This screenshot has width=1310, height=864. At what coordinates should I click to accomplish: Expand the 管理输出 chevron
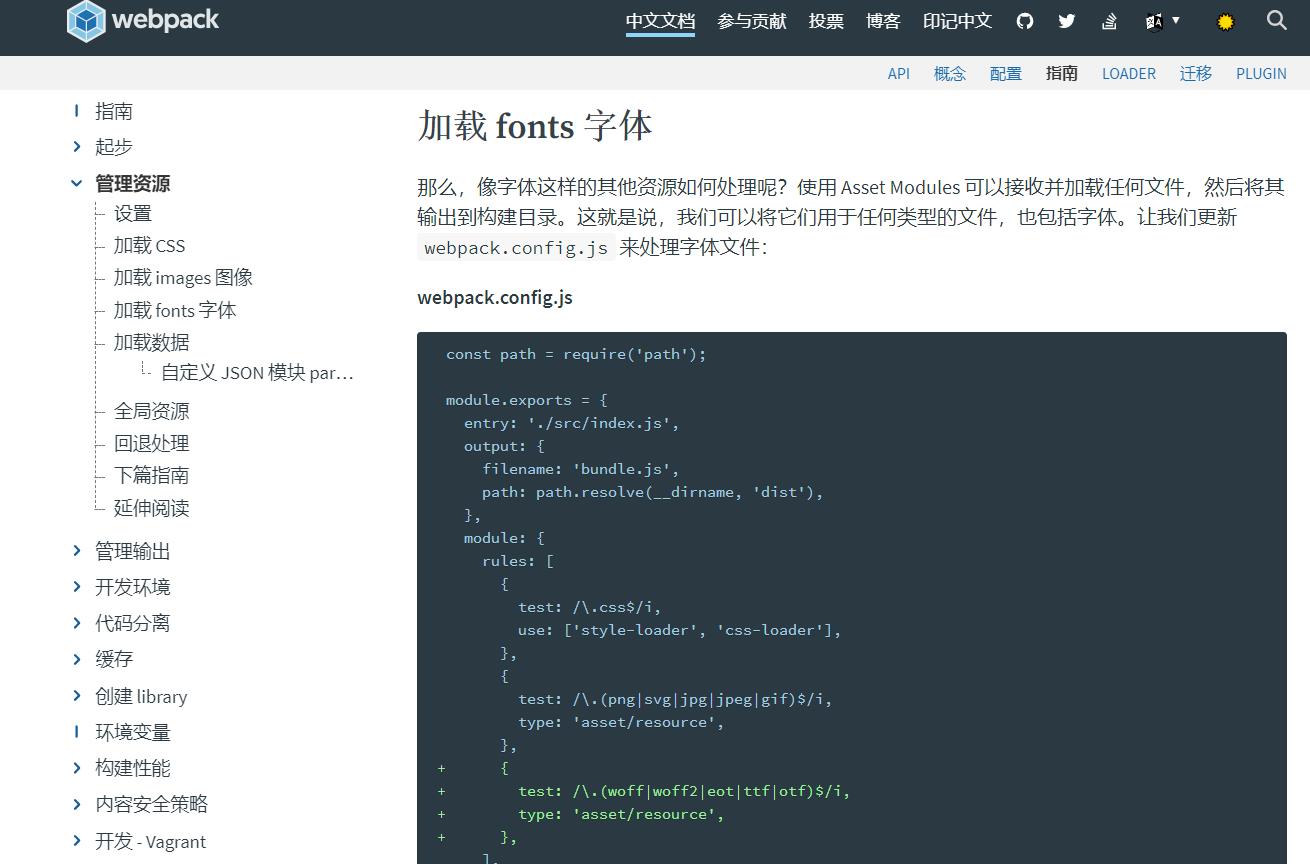pos(77,550)
